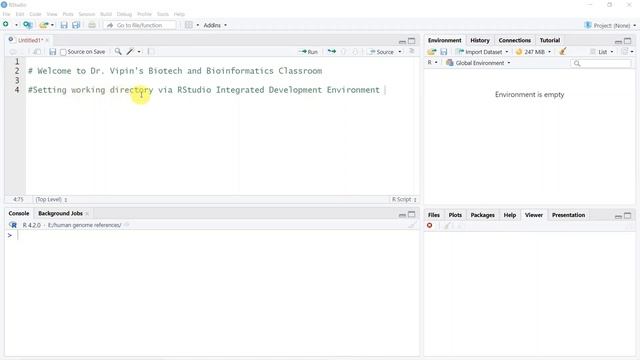
Task: Click the Re-run previous code icon
Action: [332, 51]
